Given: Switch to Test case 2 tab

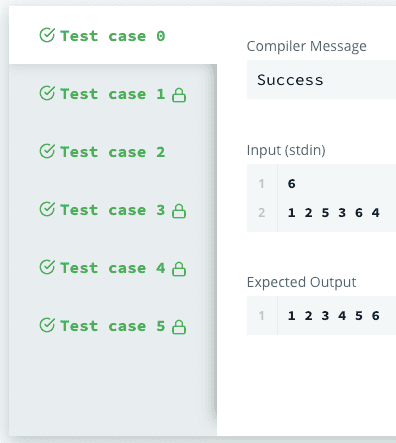Looking at the screenshot, I should pyautogui.click(x=113, y=152).
